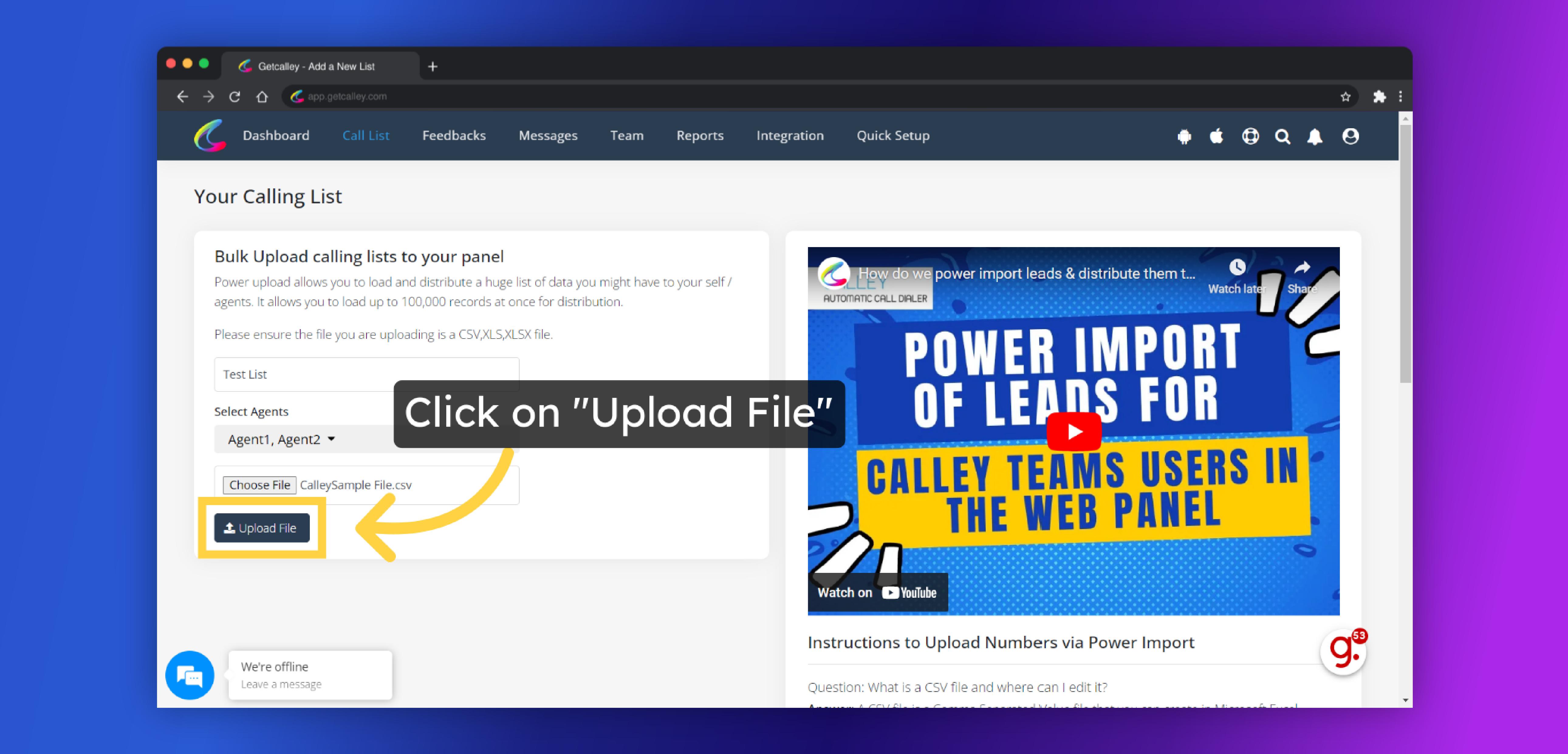Open notifications bell icon

pyautogui.click(x=1315, y=136)
